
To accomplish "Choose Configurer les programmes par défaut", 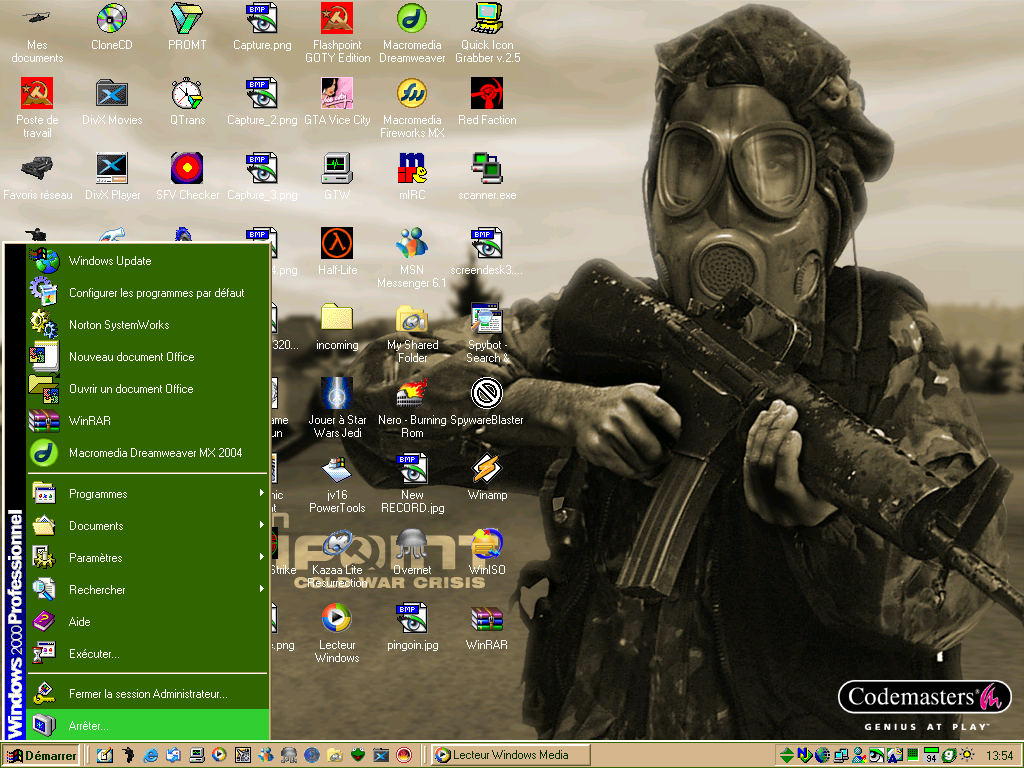I will tap(148, 293).
